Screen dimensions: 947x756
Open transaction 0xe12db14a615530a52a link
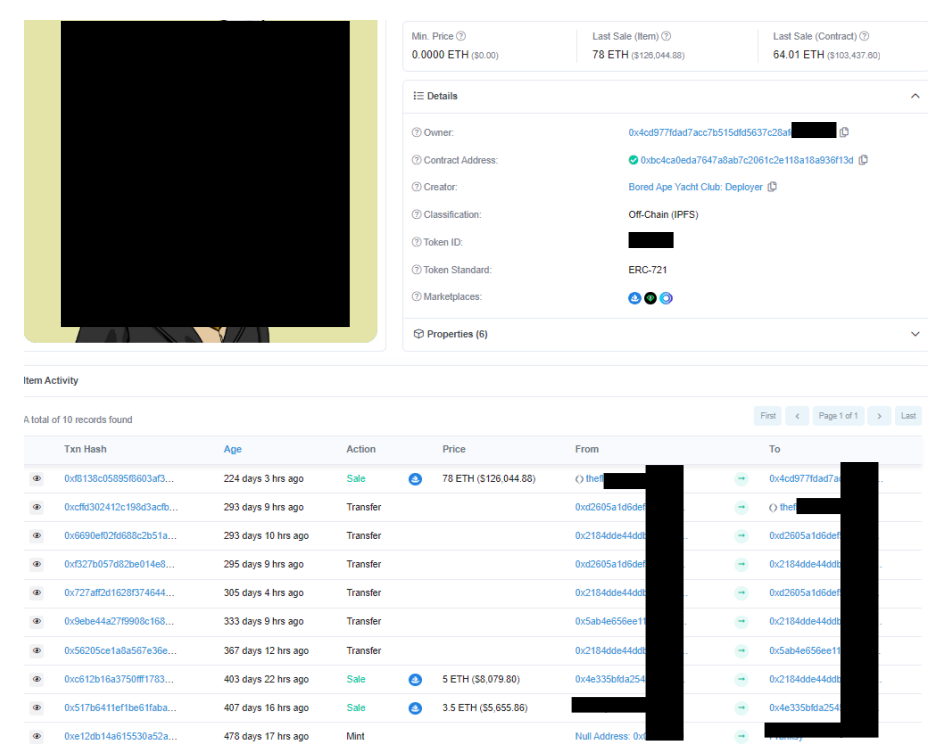pyautogui.click(x=121, y=737)
